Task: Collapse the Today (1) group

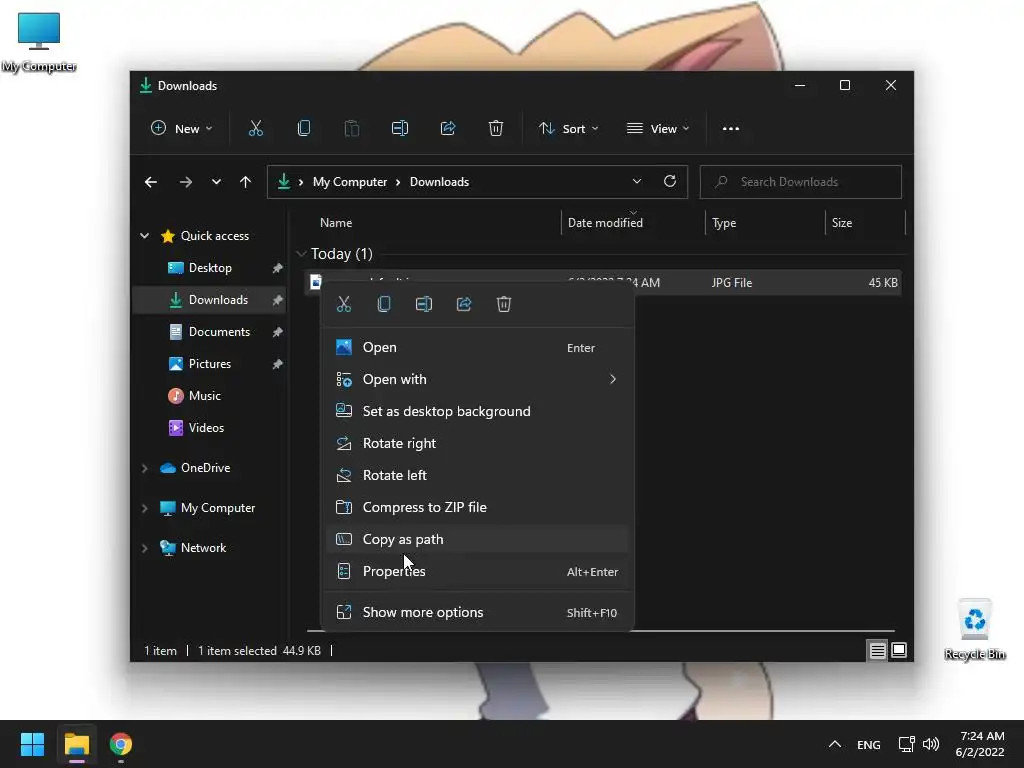Action: (x=301, y=253)
